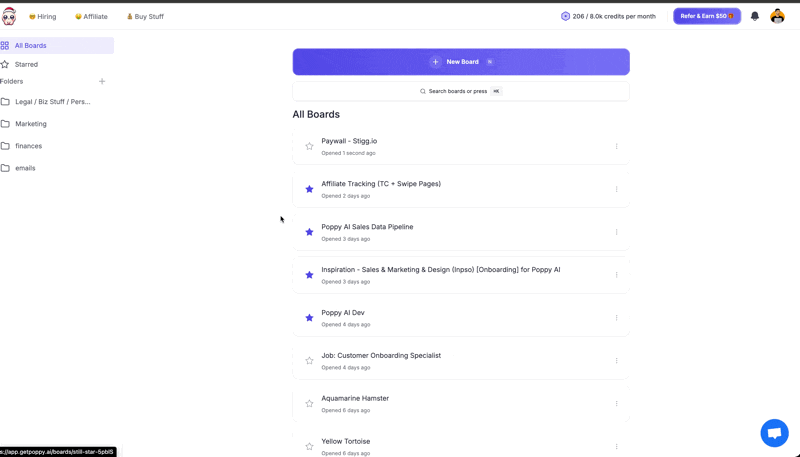Open more options for Job: Customer Onboarding Specialist
Screen dimensions: 800x457
(x=616, y=361)
